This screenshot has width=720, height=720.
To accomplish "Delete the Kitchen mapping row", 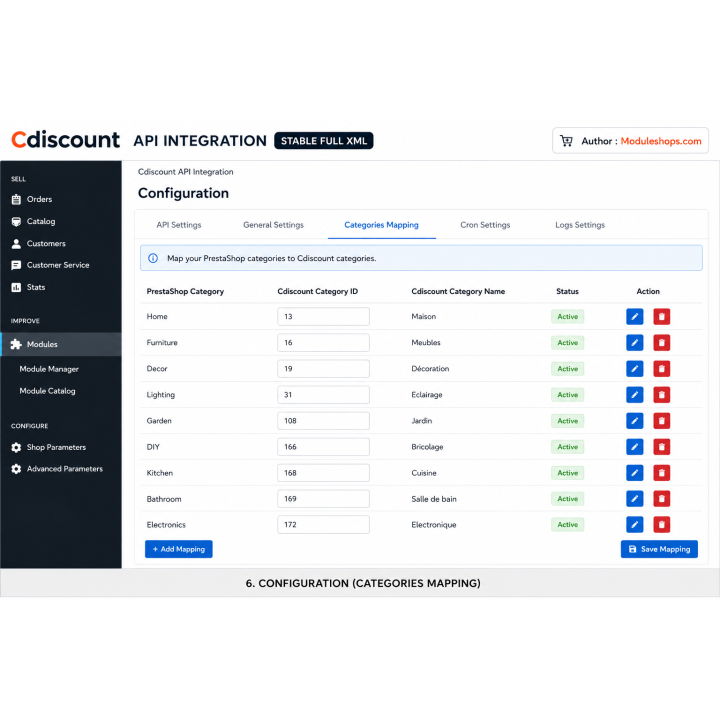I will [x=661, y=472].
